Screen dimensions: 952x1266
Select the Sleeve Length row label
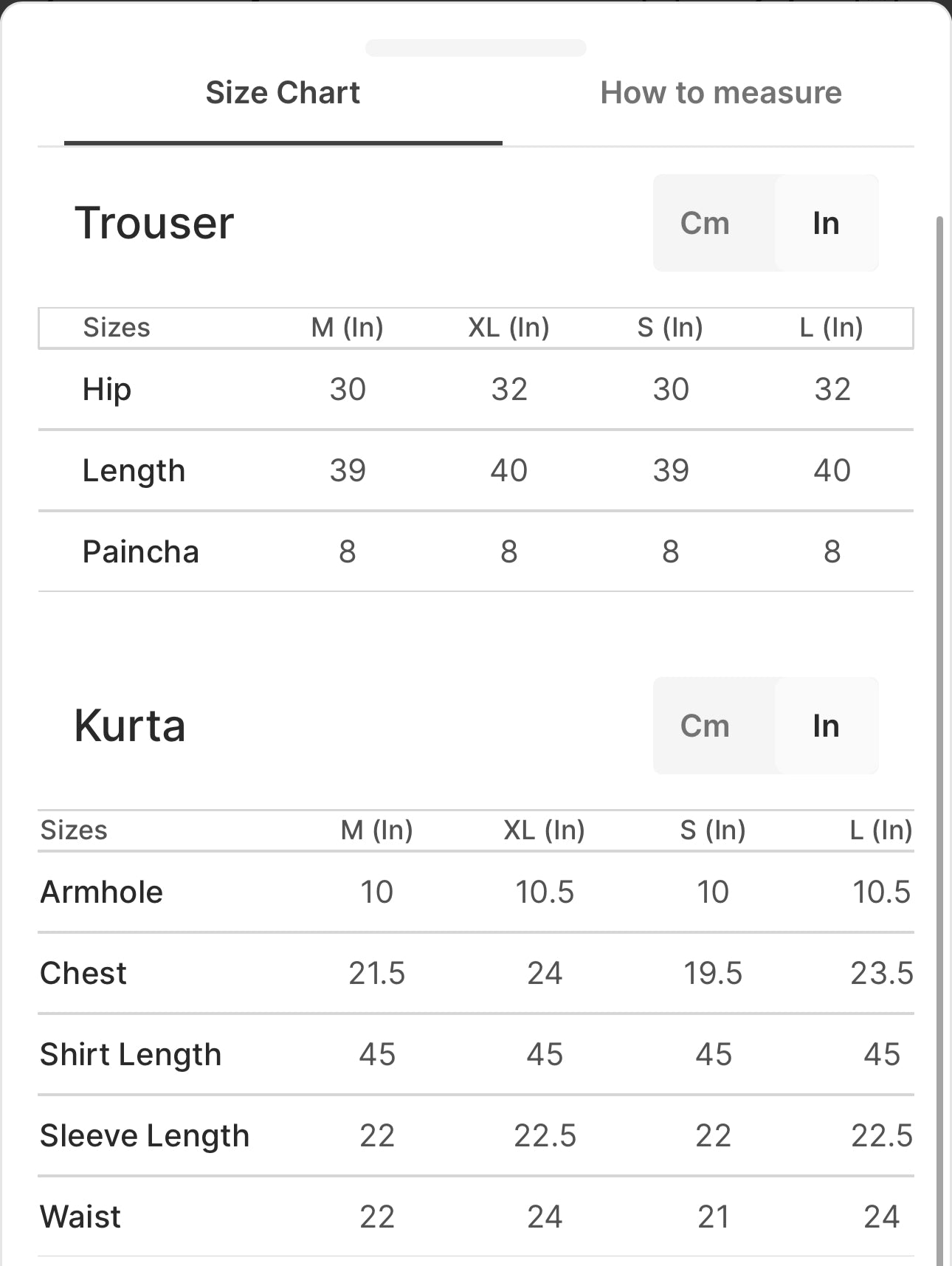(145, 1136)
